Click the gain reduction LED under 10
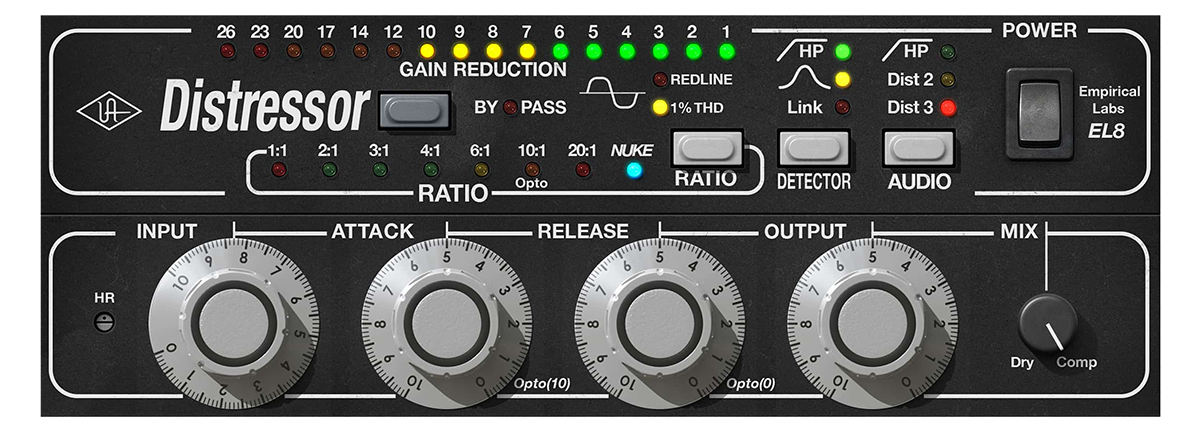The image size is (1200, 430). point(427,49)
